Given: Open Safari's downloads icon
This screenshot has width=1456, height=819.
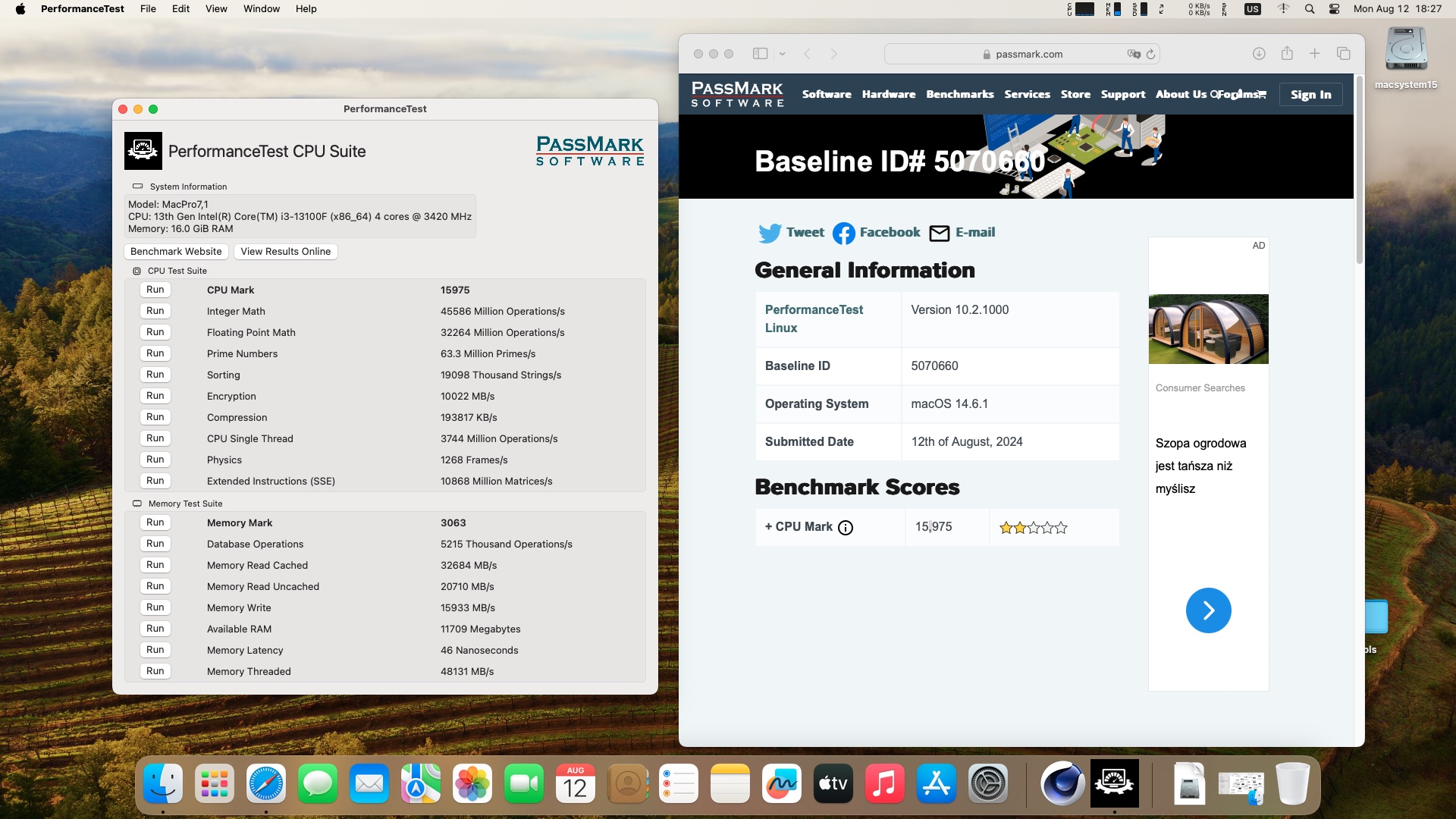Looking at the screenshot, I should [1259, 54].
